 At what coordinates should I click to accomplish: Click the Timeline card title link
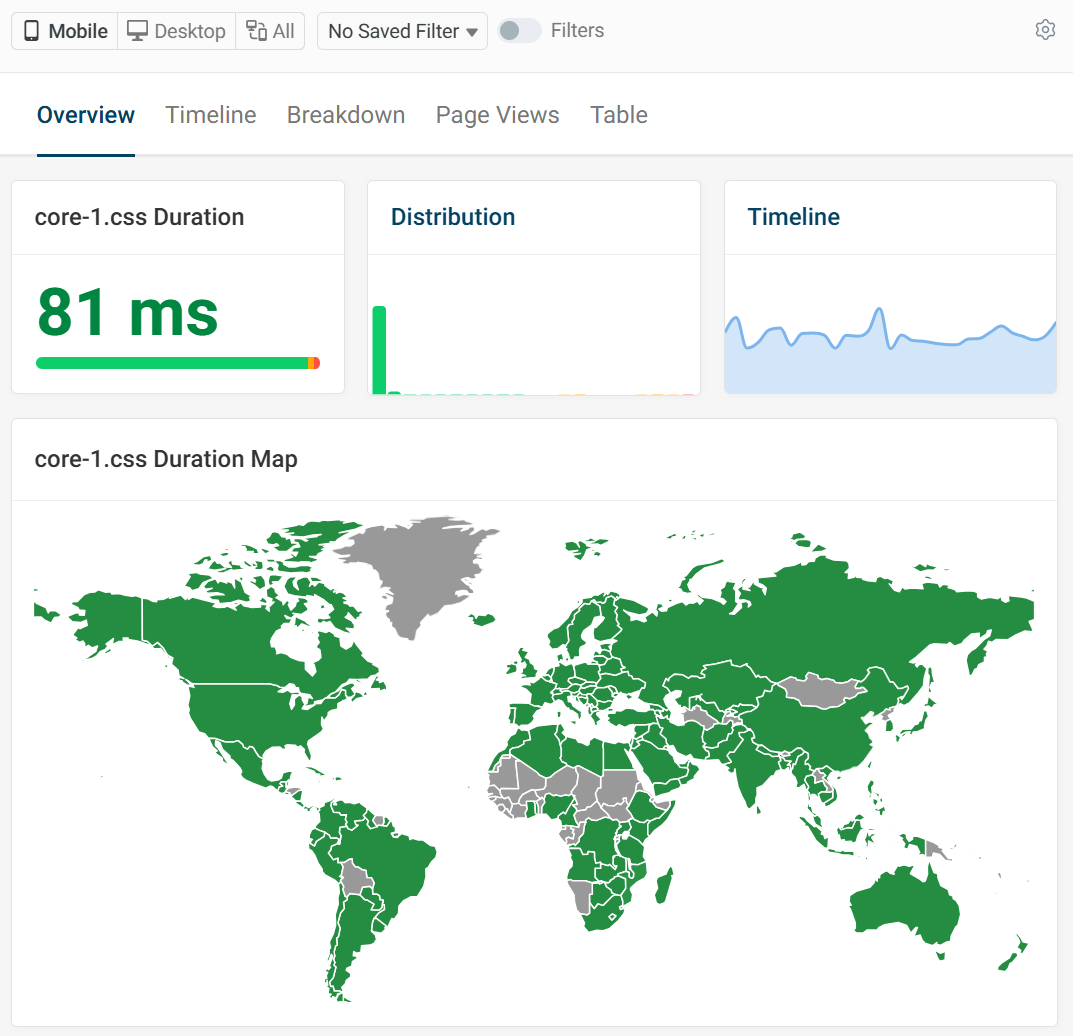[x=793, y=216]
